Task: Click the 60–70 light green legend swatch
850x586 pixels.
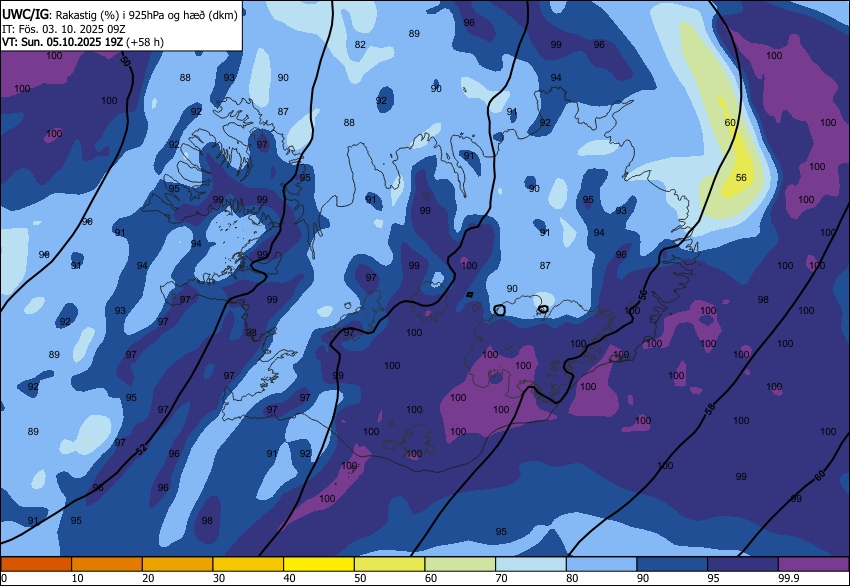Action: tap(460, 564)
